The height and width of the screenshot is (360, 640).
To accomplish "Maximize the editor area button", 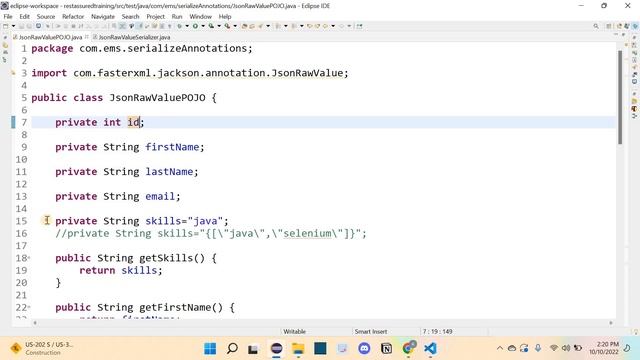I will point(623,36).
